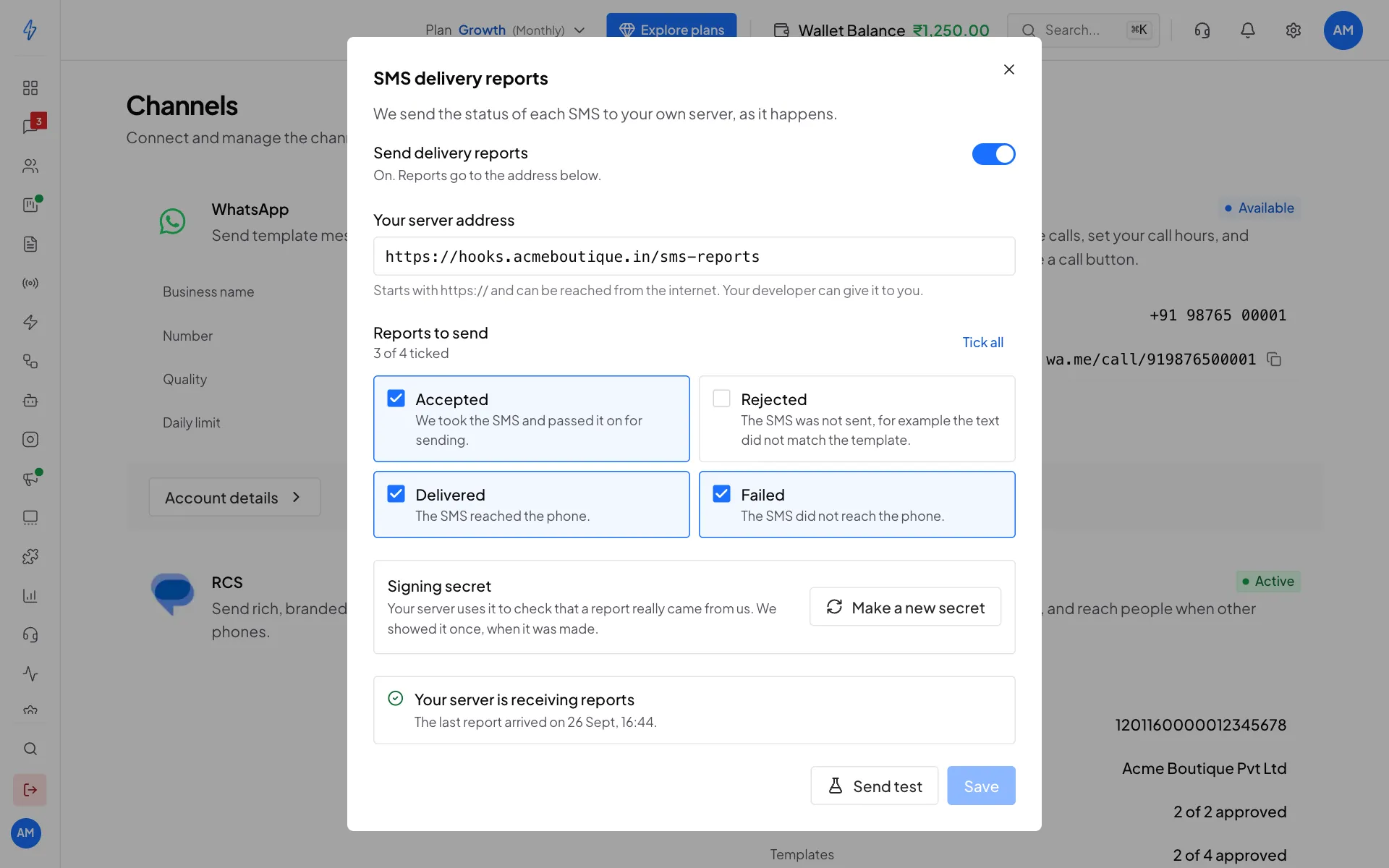Open the notifications bell icon
The image size is (1389, 868).
point(1248,30)
